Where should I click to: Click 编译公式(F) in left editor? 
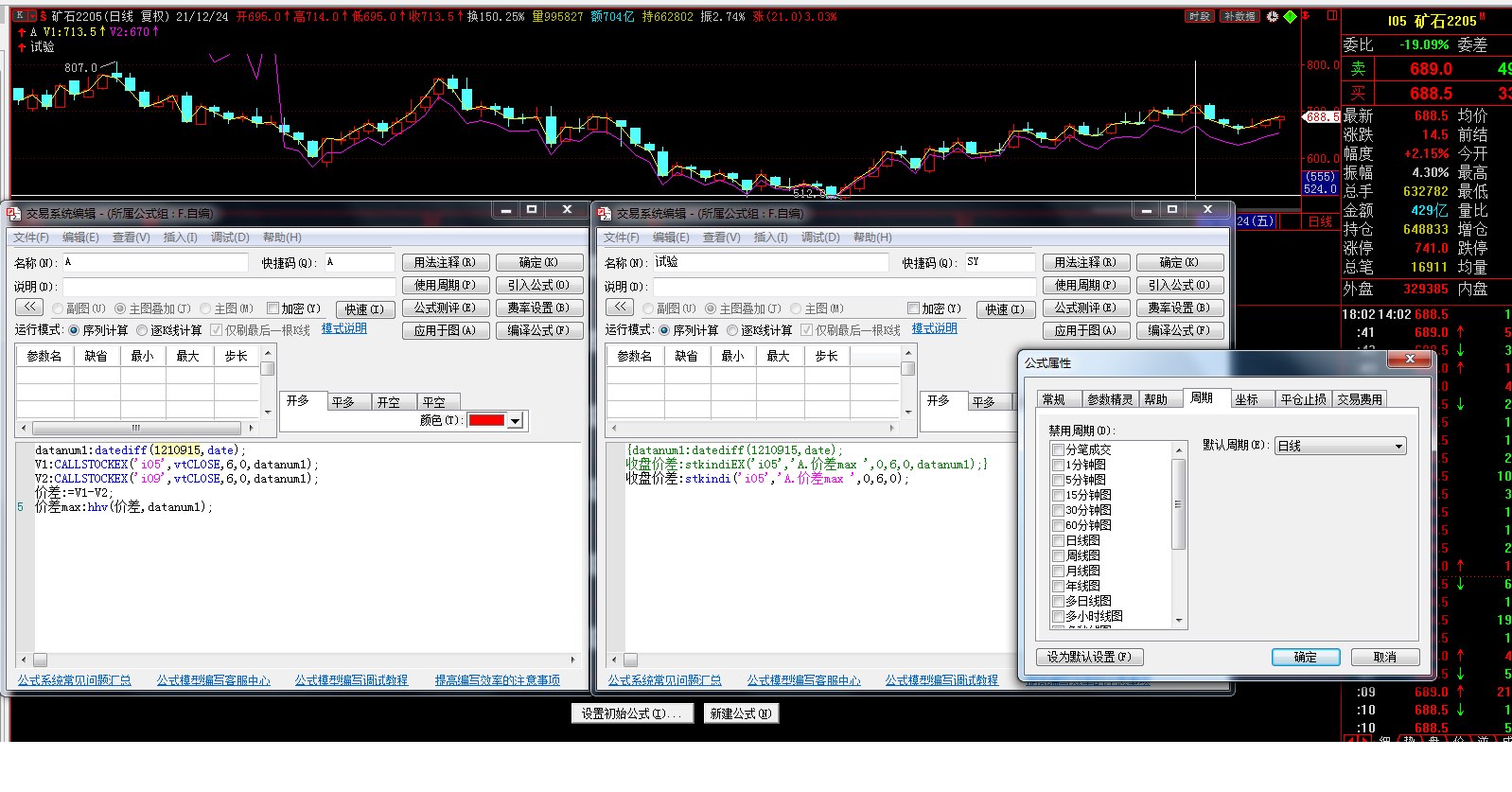[538, 330]
